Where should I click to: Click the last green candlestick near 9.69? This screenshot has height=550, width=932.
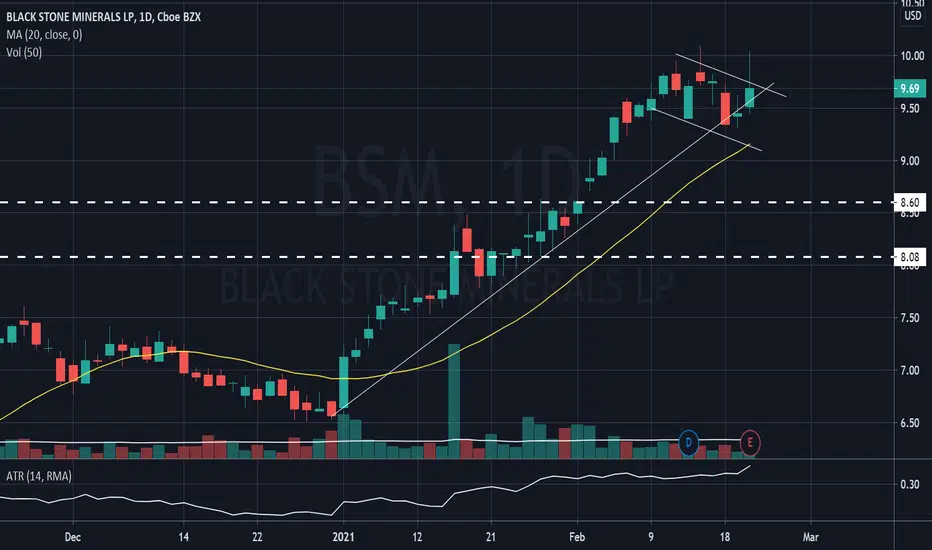pyautogui.click(x=750, y=98)
